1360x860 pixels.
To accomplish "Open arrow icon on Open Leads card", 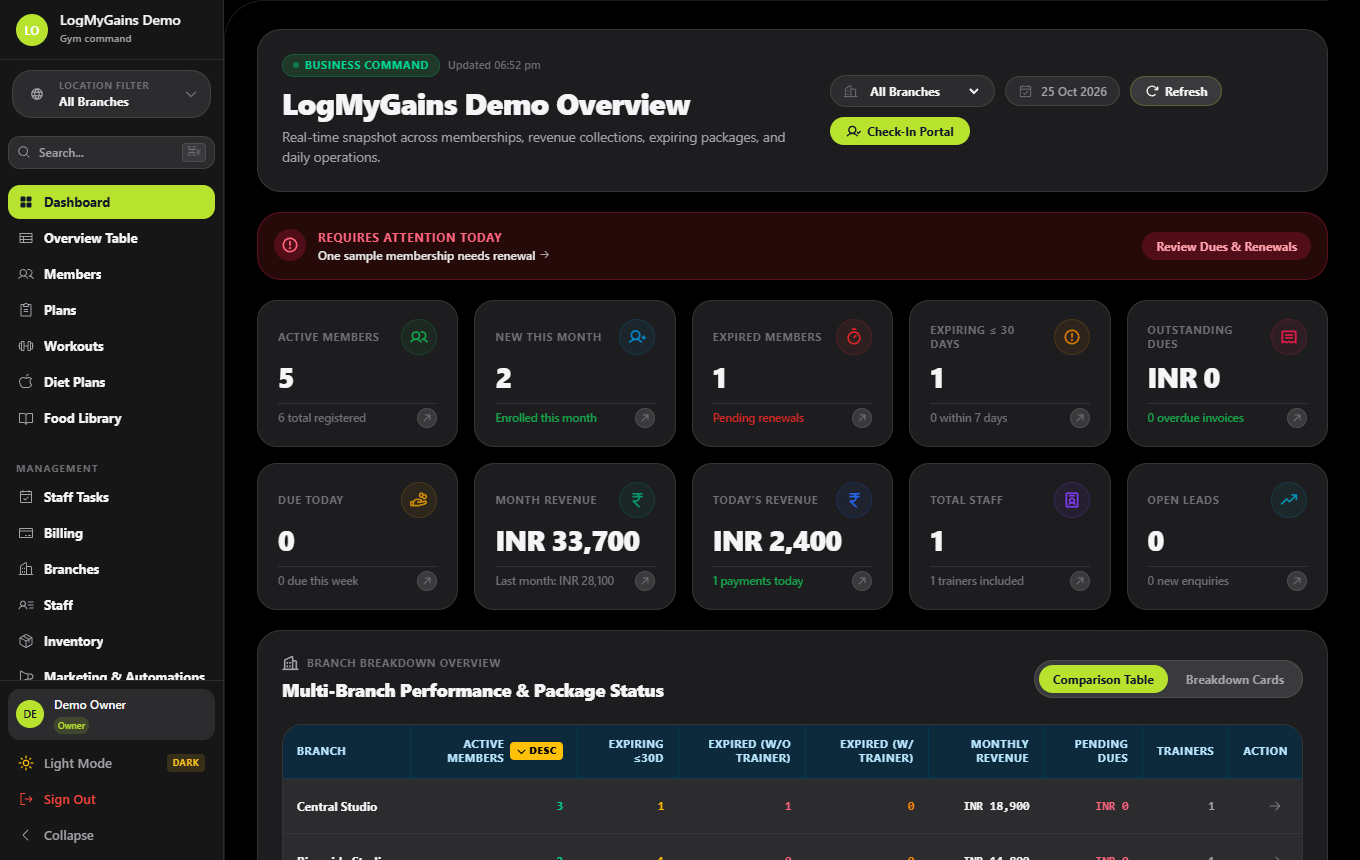I will (x=1297, y=581).
